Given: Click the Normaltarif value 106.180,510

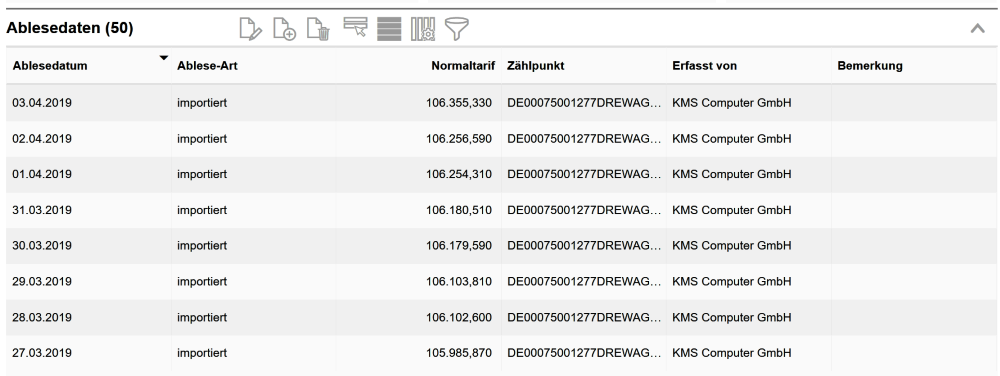Looking at the screenshot, I should tap(459, 210).
